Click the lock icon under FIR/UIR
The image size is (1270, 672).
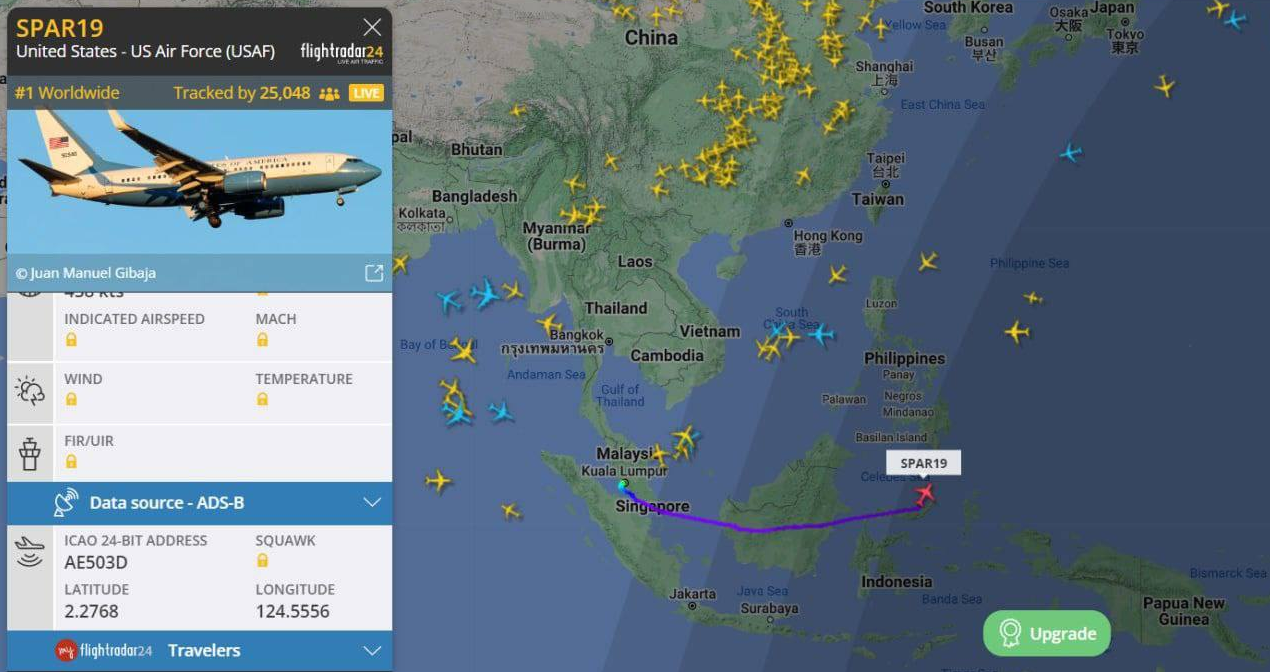point(71,462)
